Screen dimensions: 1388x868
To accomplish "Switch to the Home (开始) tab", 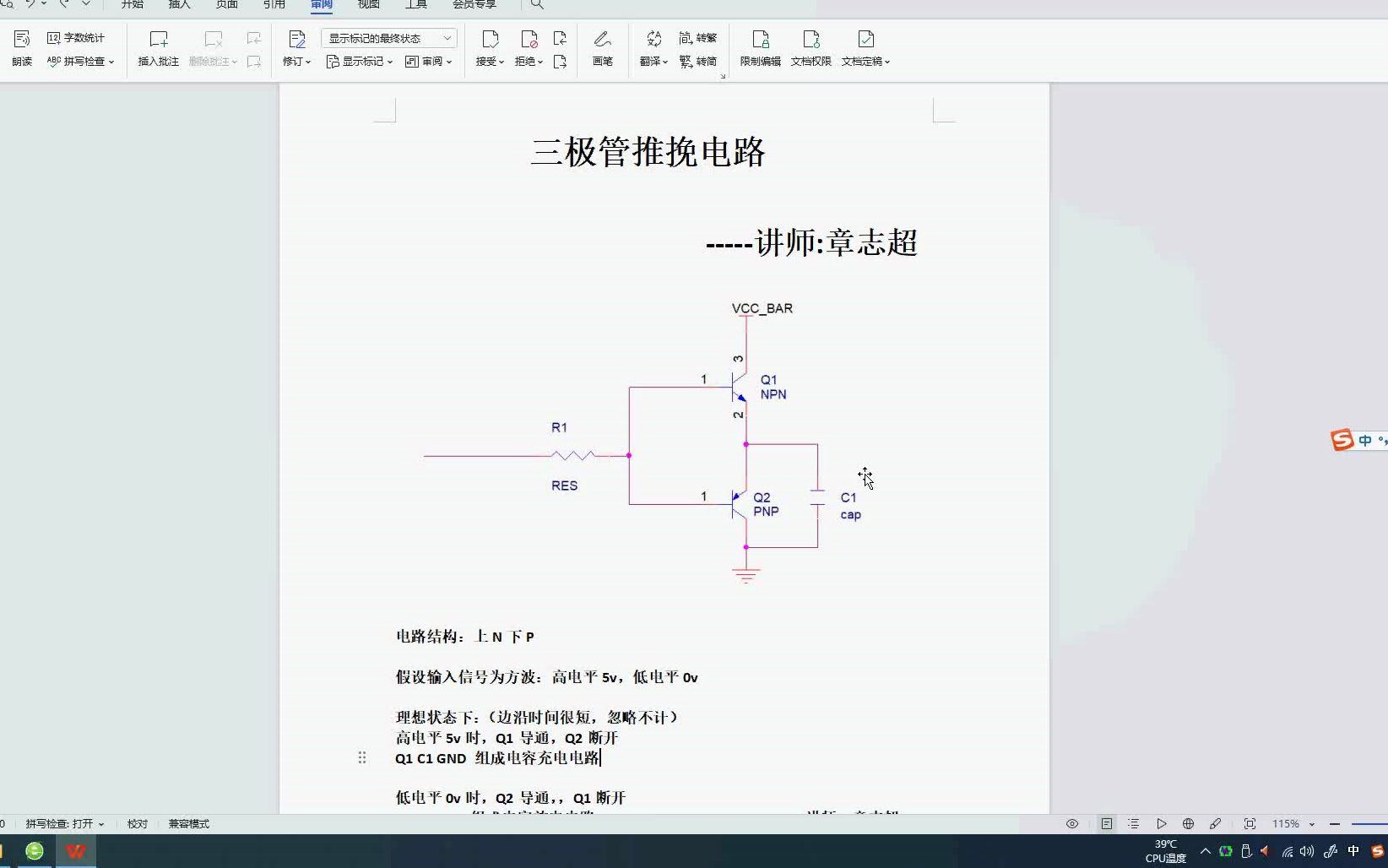I will point(133,4).
